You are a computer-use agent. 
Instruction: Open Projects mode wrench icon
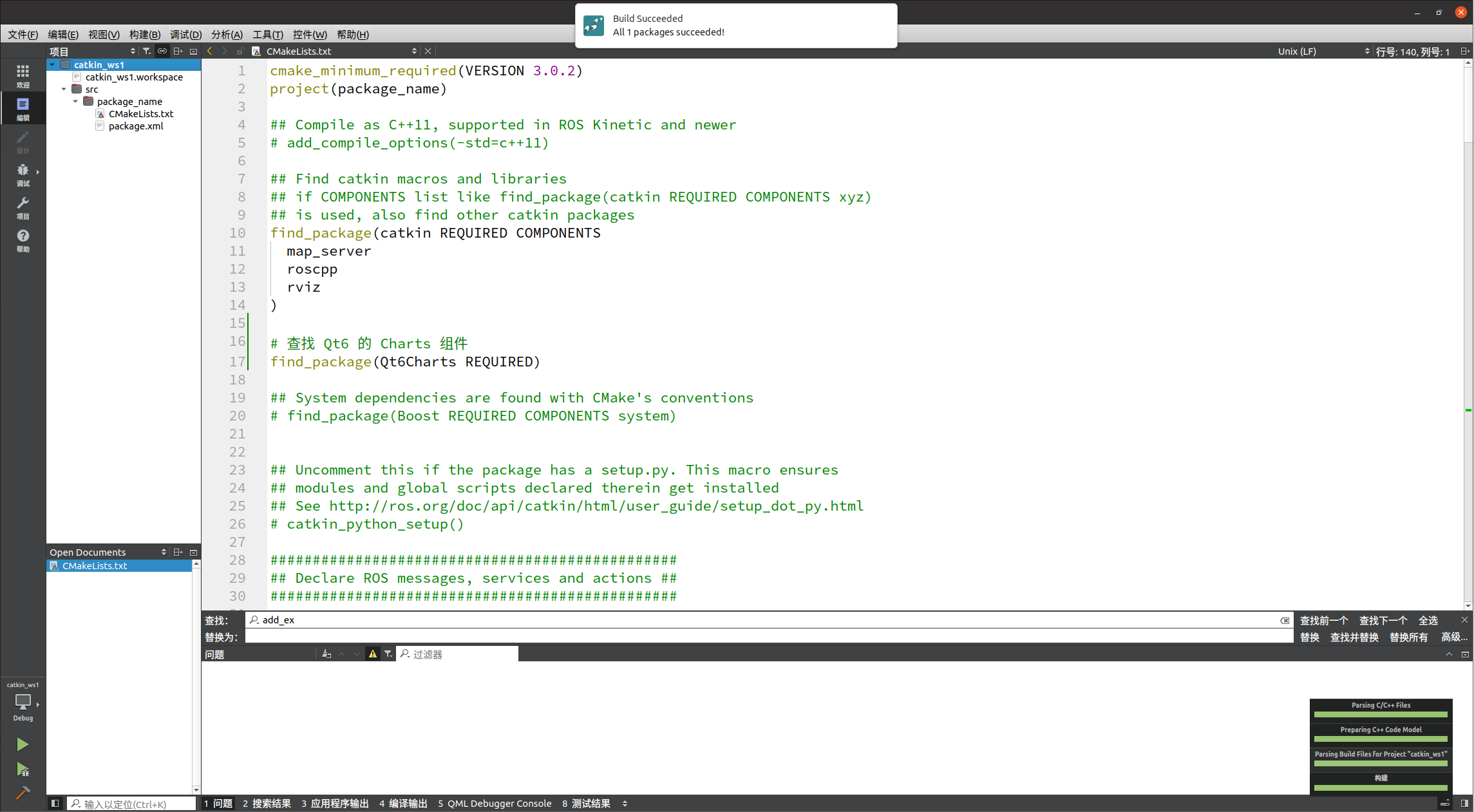click(23, 207)
